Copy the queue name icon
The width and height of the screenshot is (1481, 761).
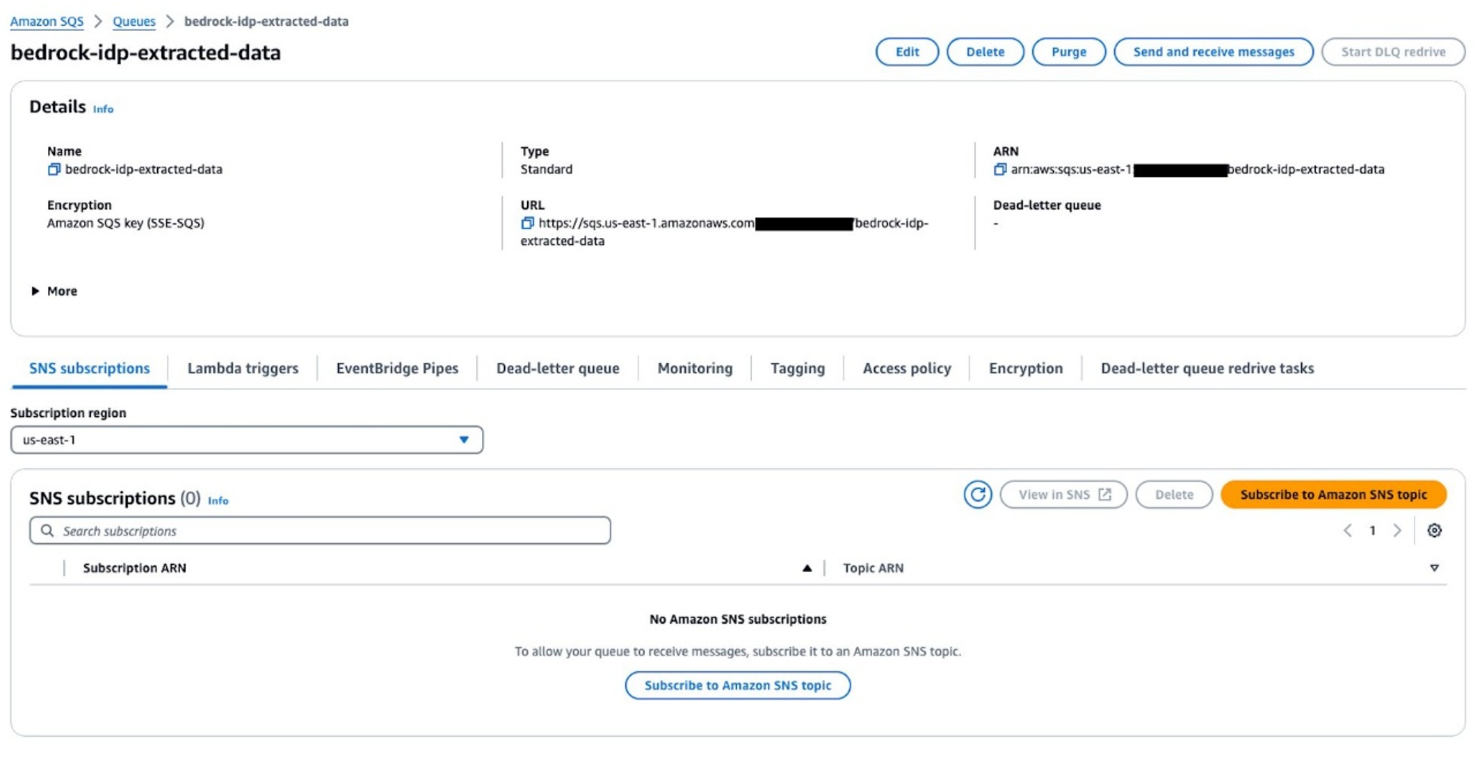tap(54, 170)
